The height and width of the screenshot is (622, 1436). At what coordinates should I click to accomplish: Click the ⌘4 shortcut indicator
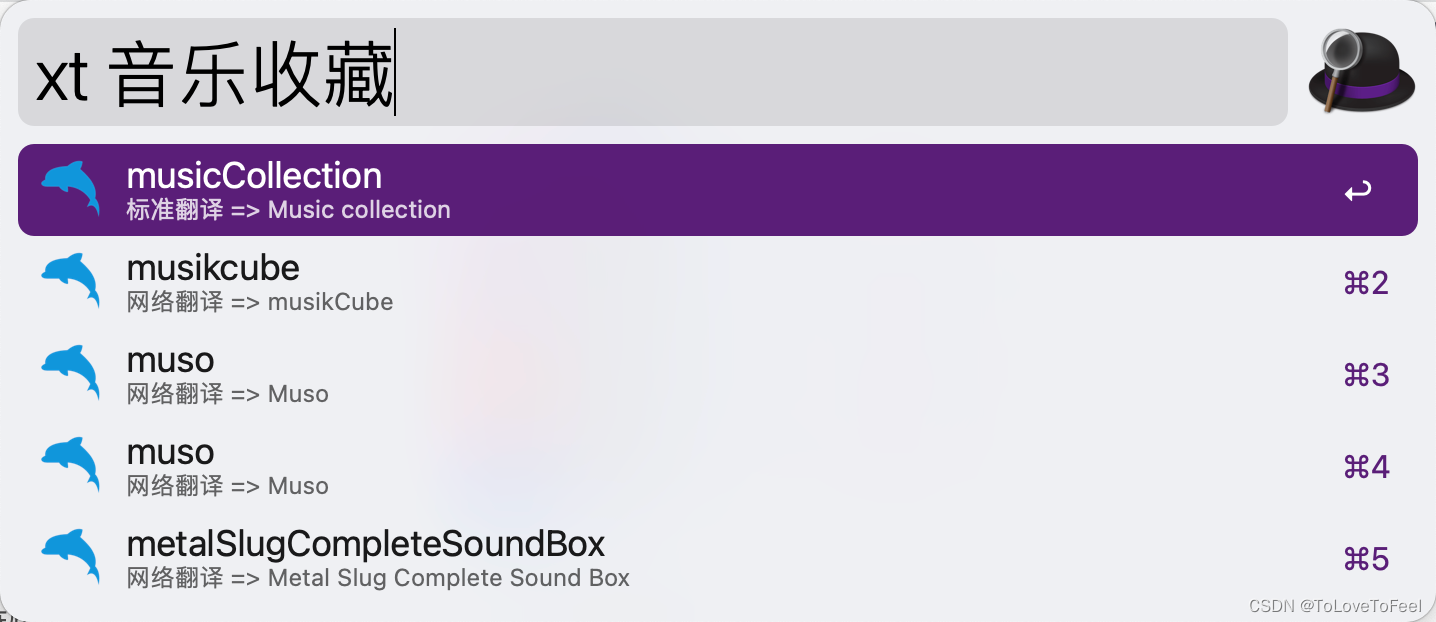[x=1366, y=467]
